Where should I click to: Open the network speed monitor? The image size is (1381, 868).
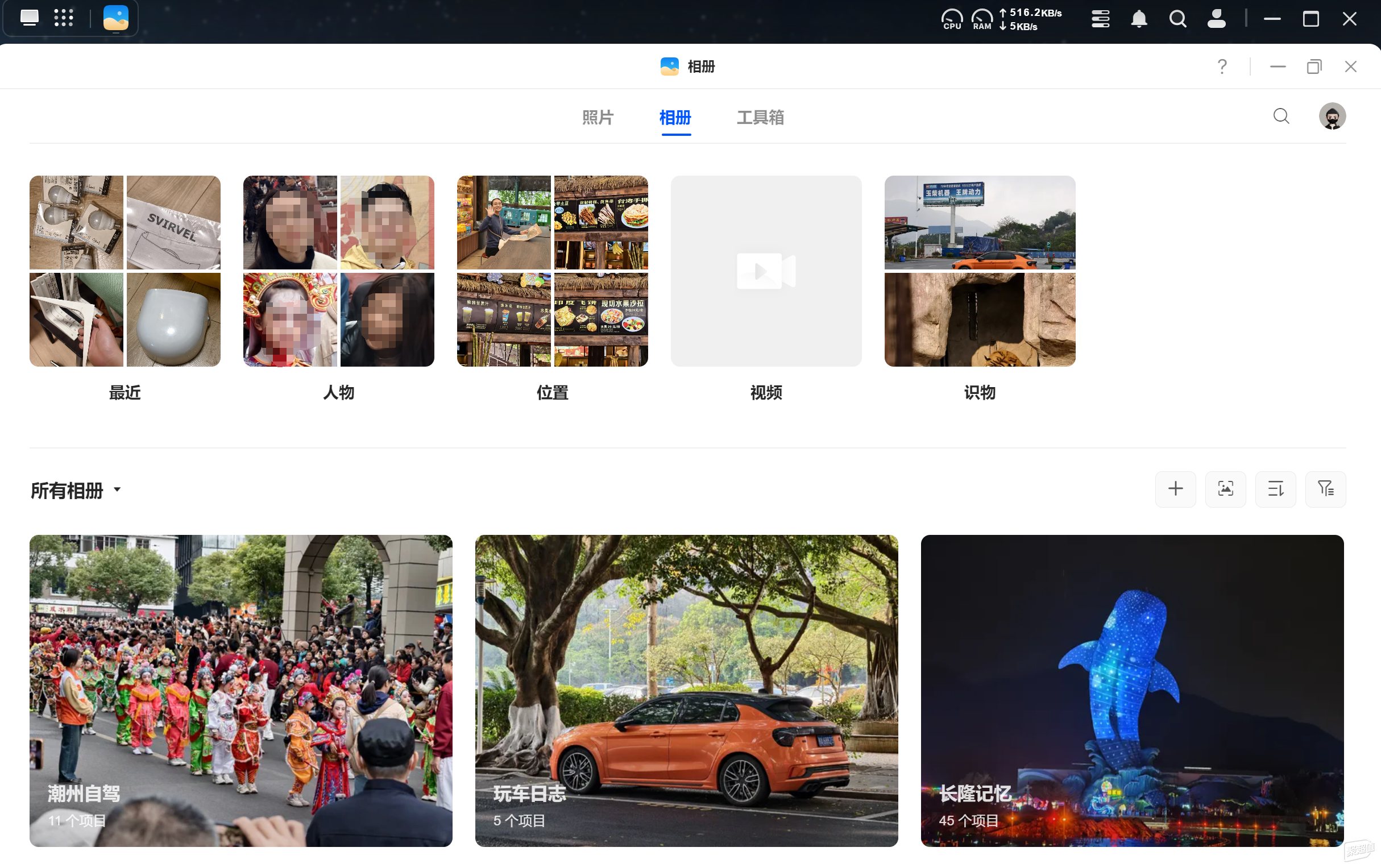click(1031, 19)
